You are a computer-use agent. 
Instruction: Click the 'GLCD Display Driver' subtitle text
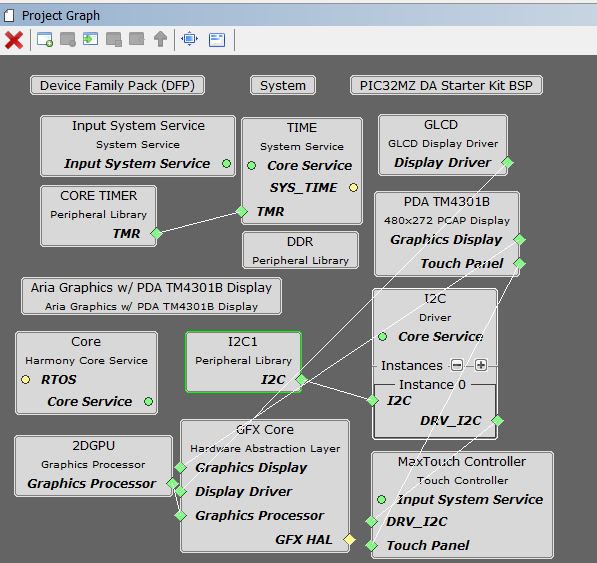click(443, 144)
